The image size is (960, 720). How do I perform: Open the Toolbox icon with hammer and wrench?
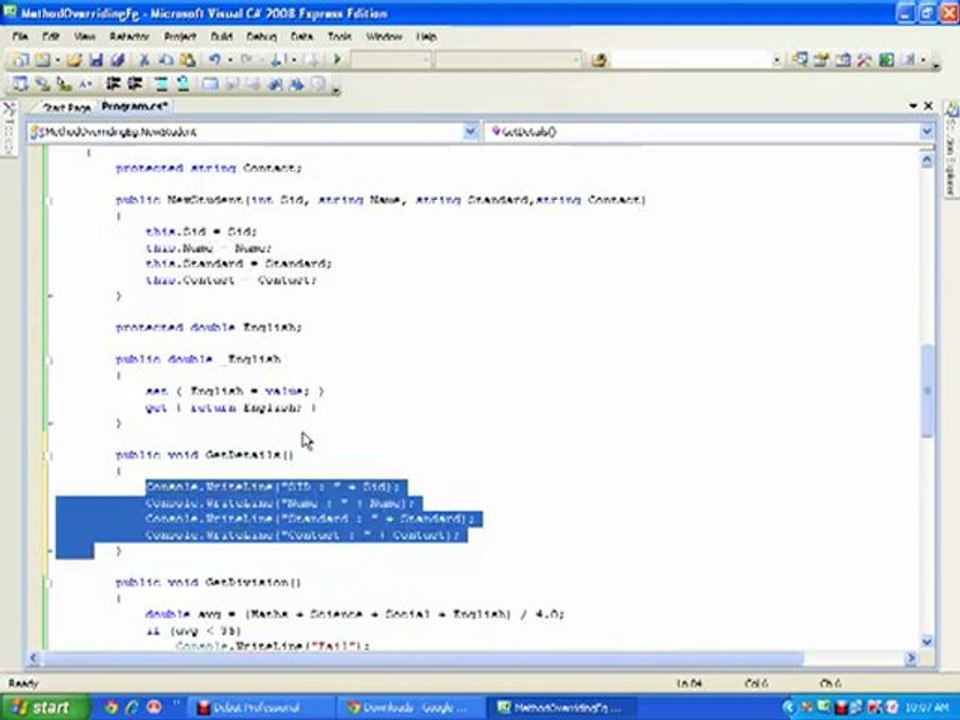click(x=864, y=59)
